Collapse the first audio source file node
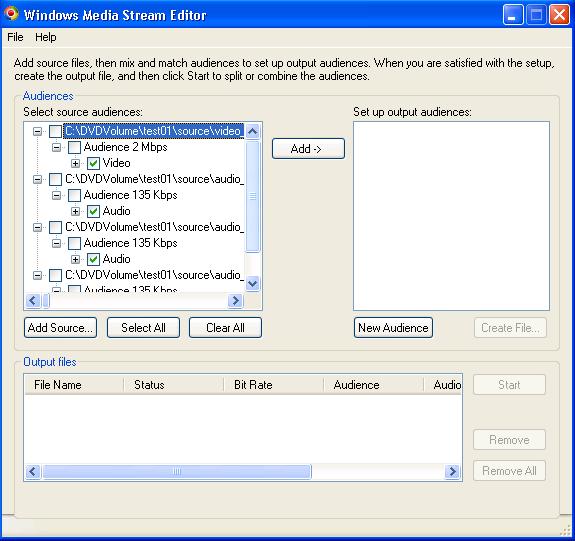575x541 pixels. coord(37,179)
